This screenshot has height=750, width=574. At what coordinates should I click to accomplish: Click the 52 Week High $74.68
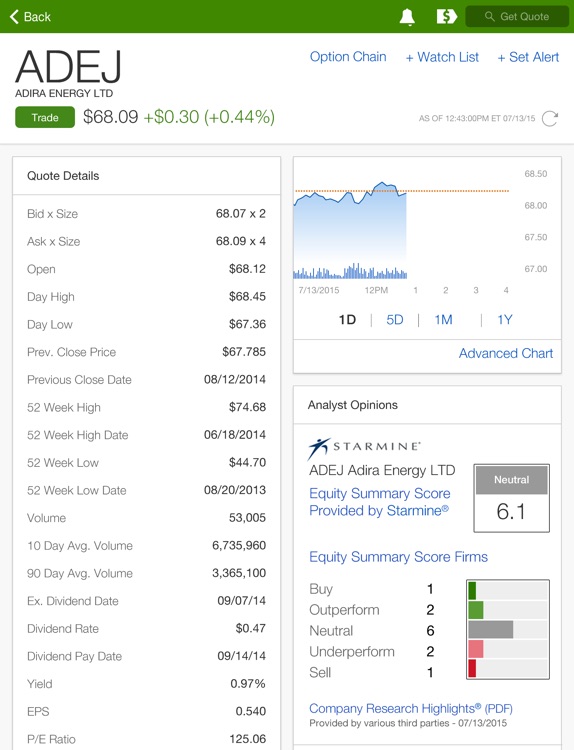click(x=247, y=408)
